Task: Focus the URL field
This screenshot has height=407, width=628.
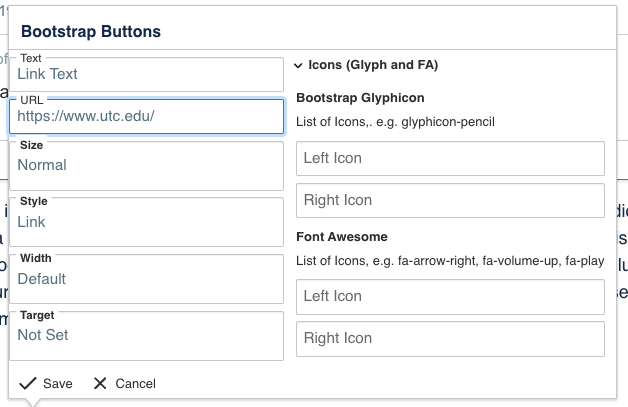Action: (147, 116)
